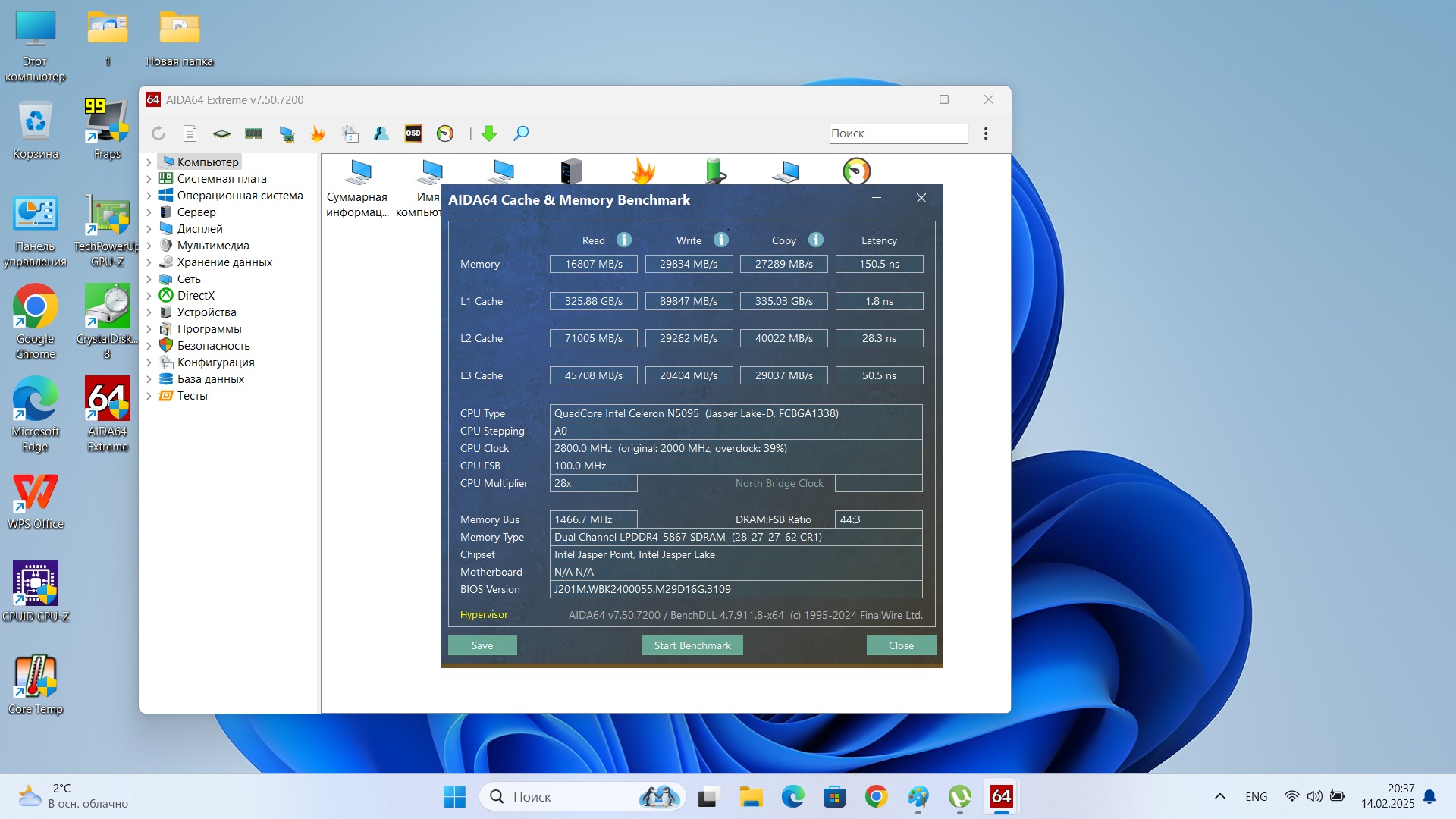Launch the flame stability test icon
1456x819 pixels.
point(318,133)
